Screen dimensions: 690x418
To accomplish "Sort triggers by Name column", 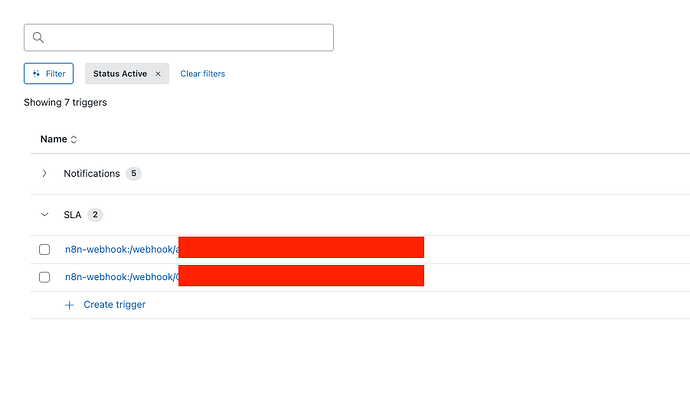I will [59, 139].
